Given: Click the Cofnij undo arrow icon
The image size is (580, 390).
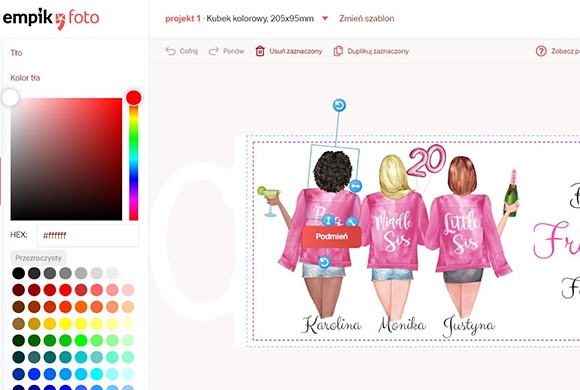Looking at the screenshot, I should [x=170, y=51].
